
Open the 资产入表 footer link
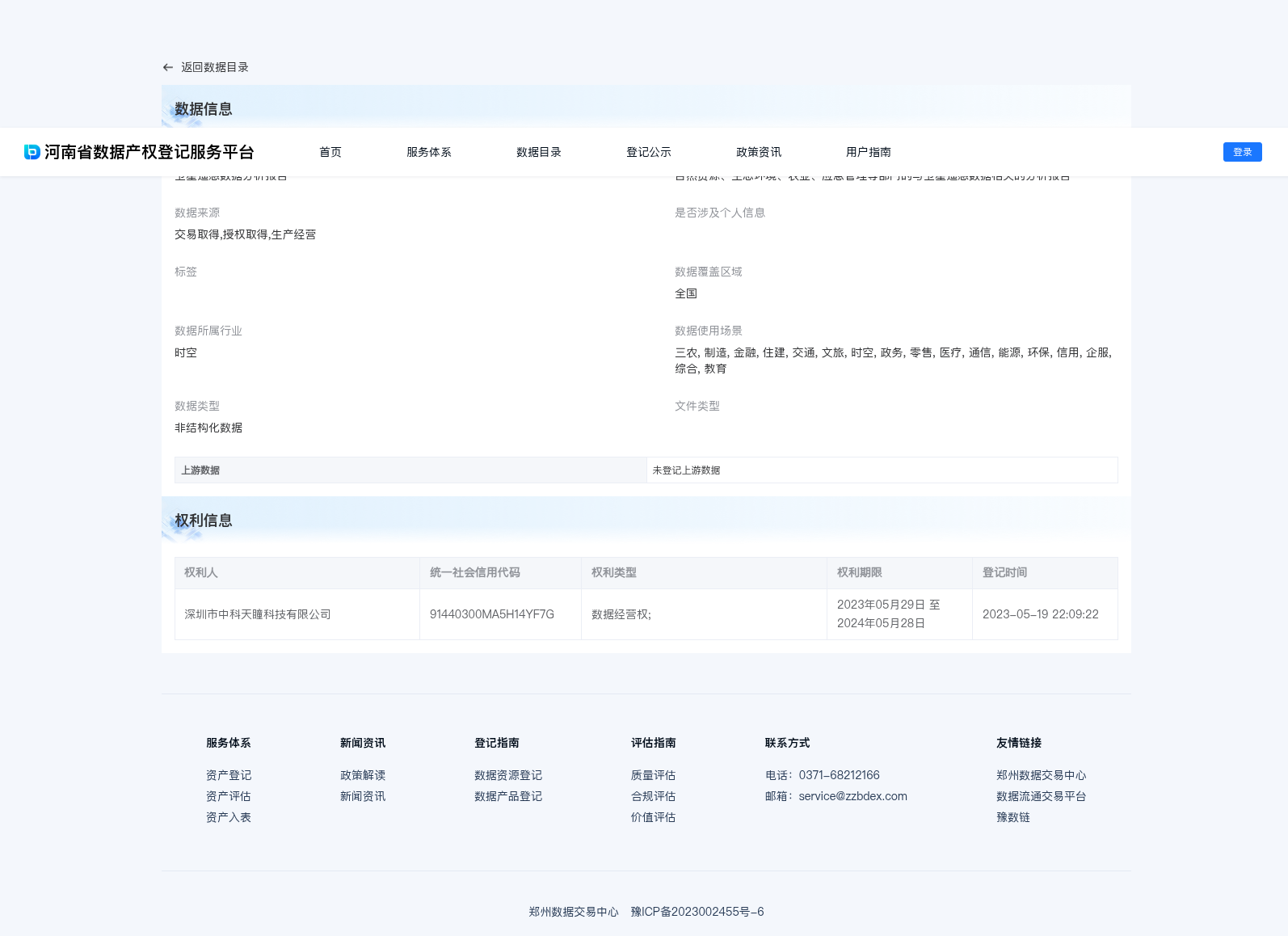229,817
